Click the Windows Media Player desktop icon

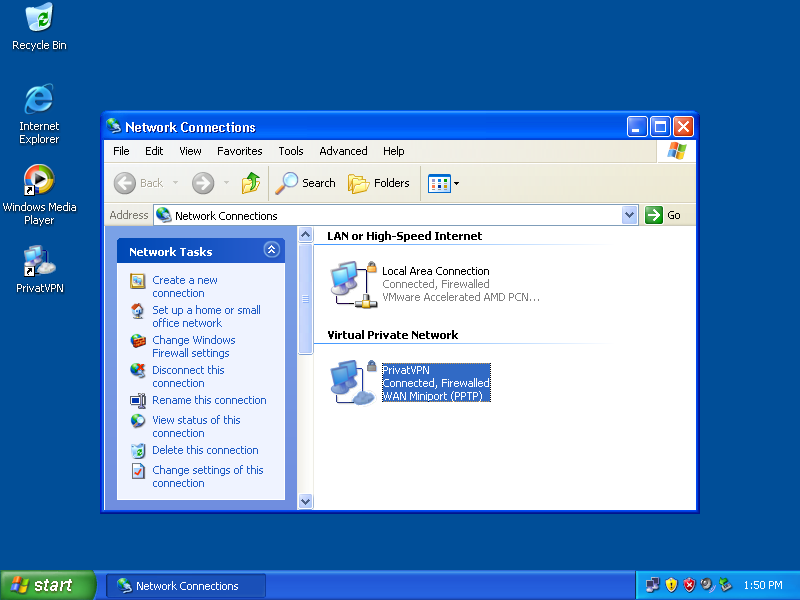point(39,181)
